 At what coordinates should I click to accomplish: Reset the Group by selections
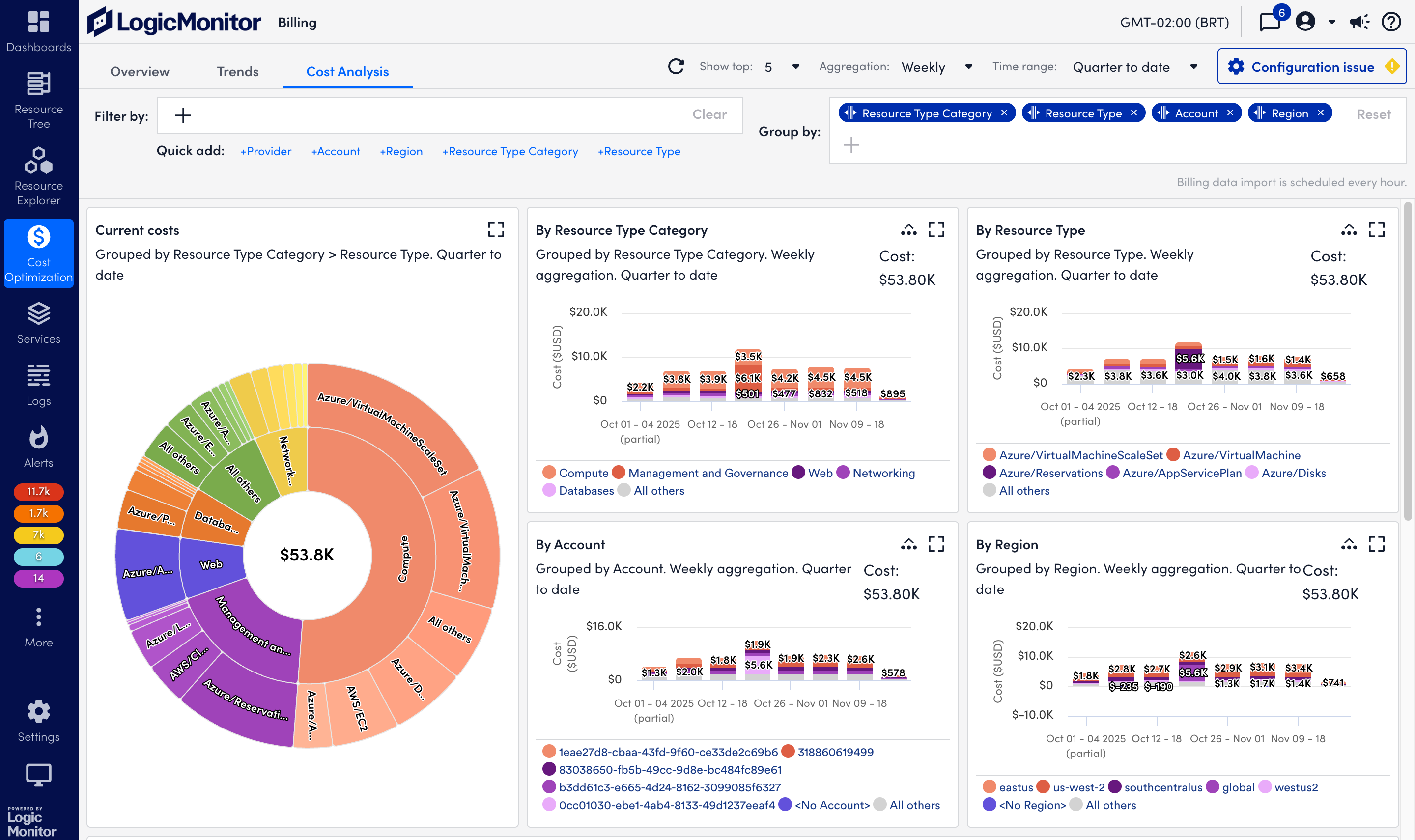coord(1374,114)
